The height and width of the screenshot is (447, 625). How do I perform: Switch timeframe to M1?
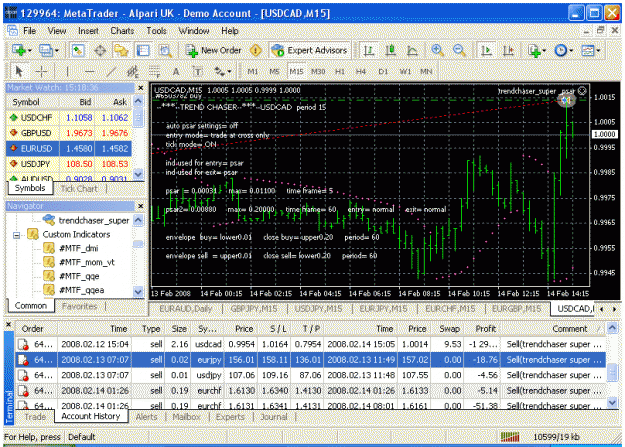click(253, 71)
